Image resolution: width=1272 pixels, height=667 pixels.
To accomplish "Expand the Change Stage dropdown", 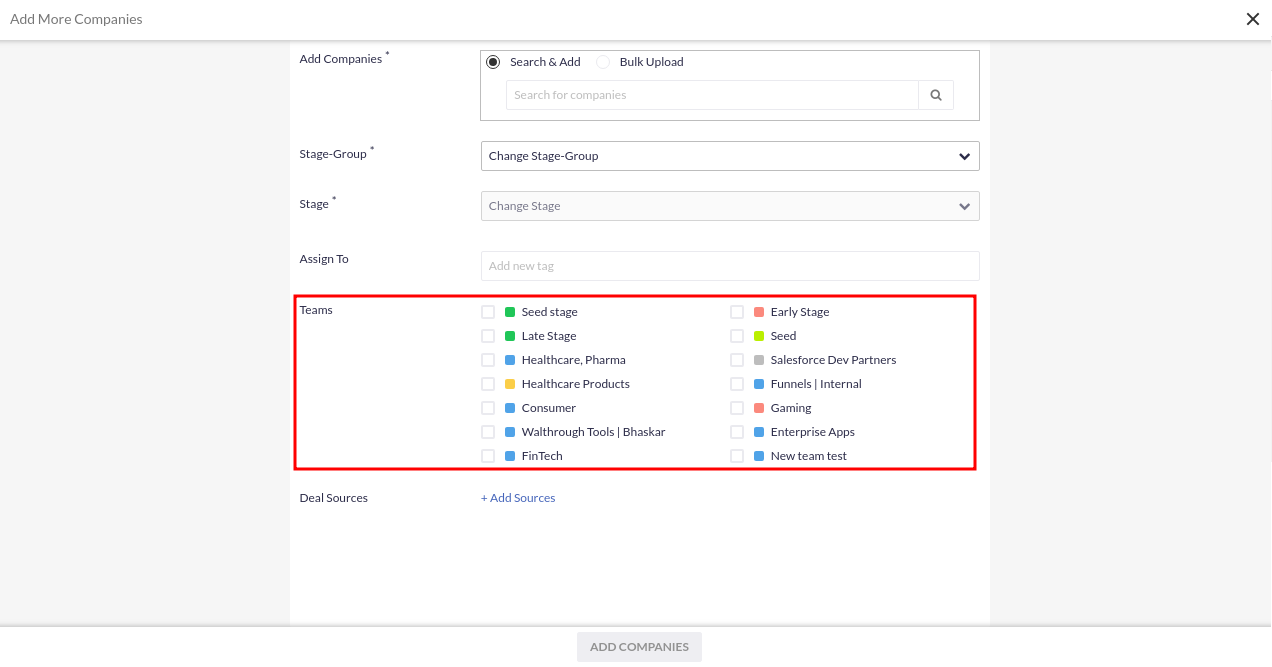I will coord(729,206).
